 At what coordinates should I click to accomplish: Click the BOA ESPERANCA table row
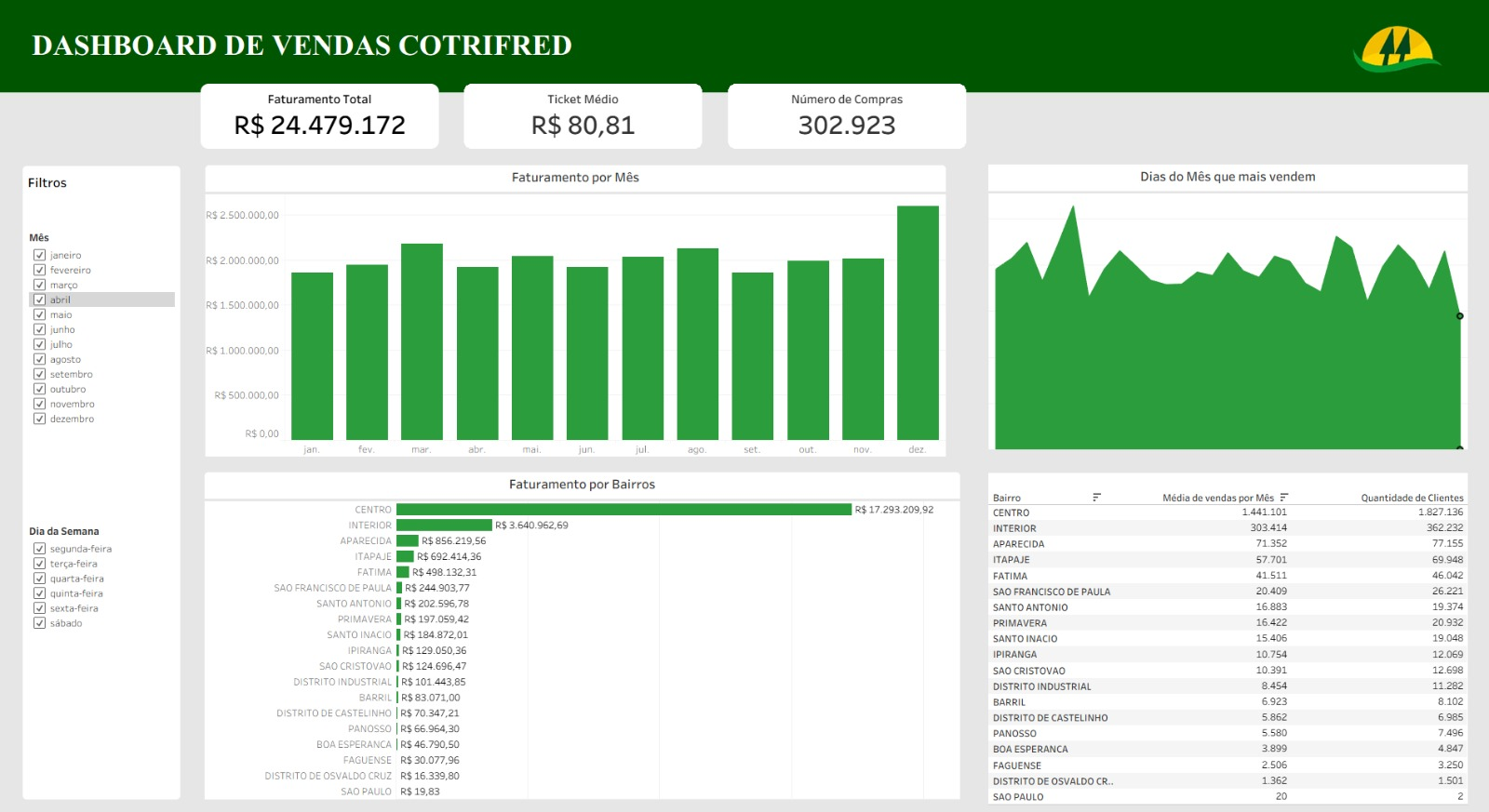(1227, 749)
